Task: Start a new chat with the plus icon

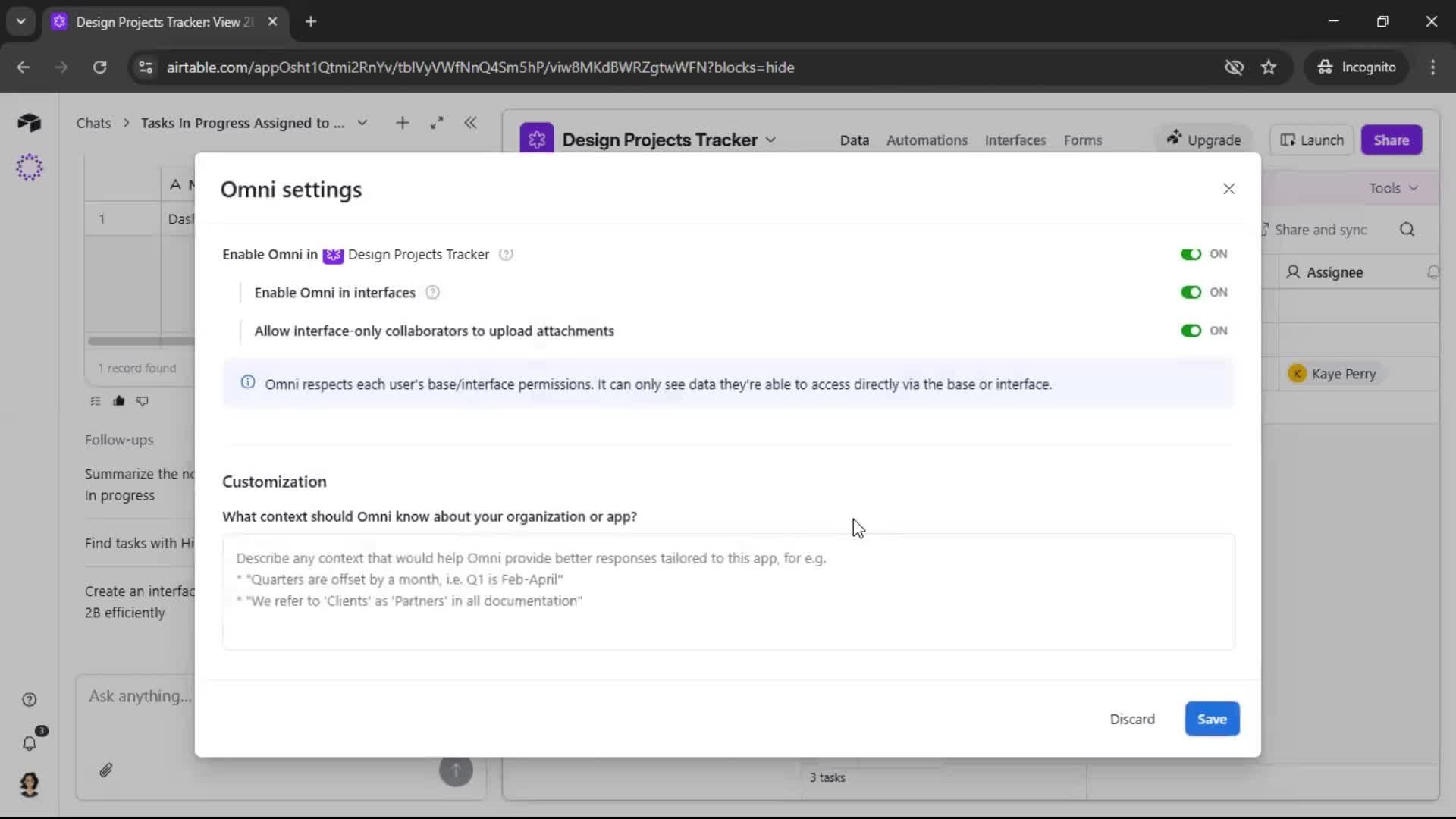Action: pyautogui.click(x=403, y=123)
